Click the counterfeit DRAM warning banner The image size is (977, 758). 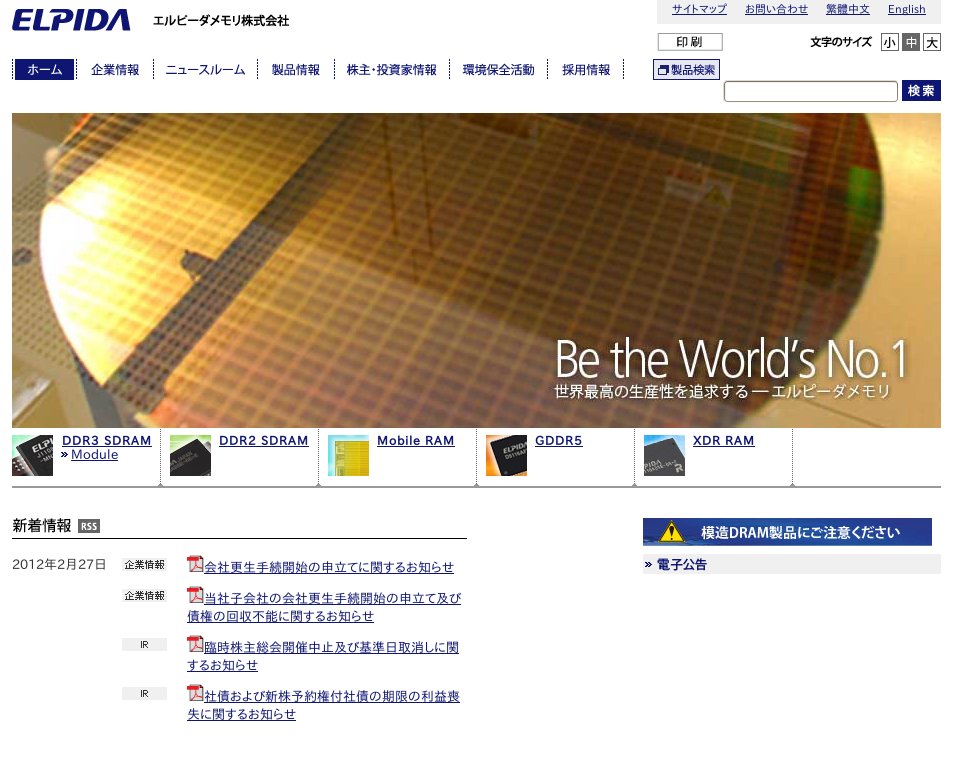787,532
